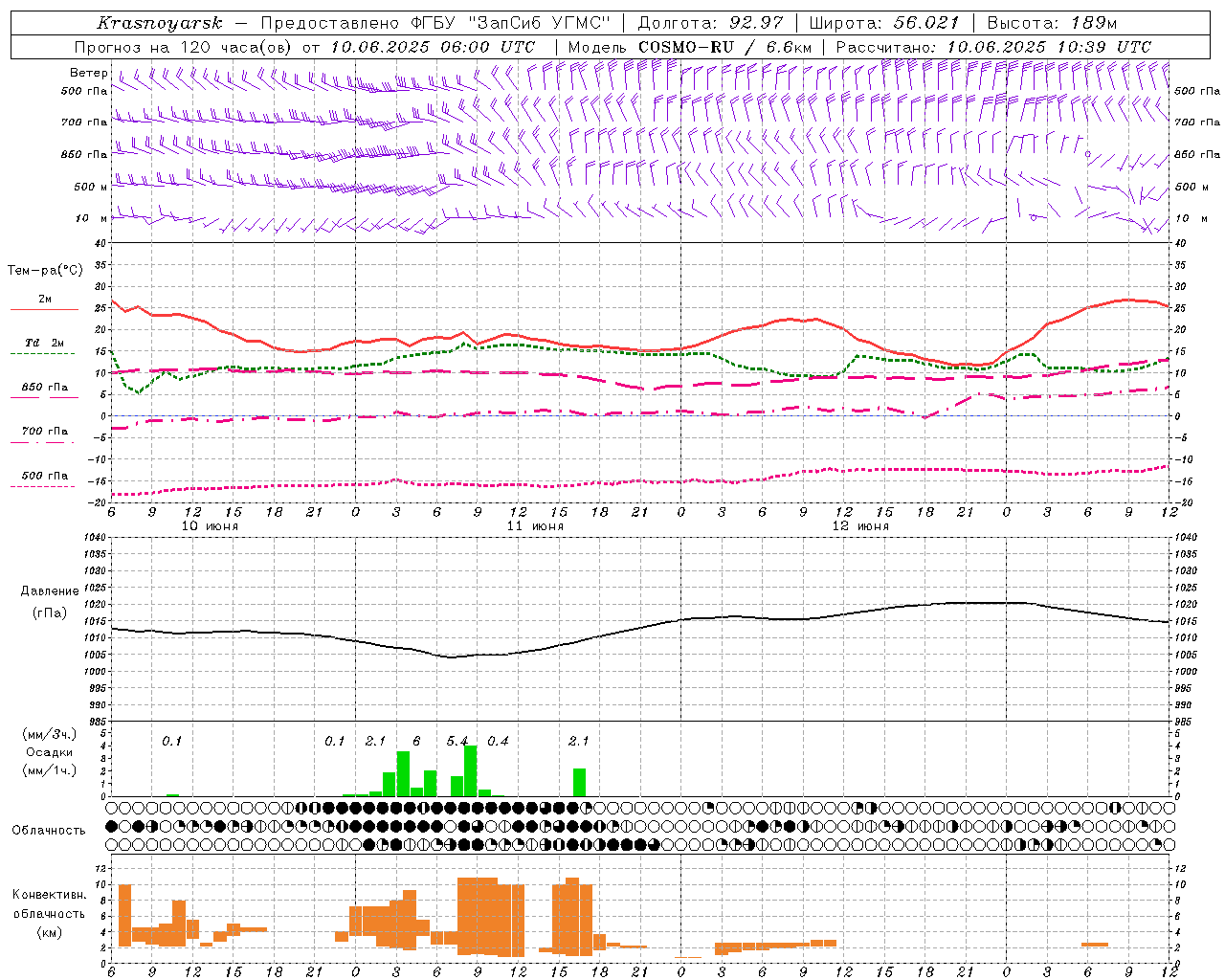The image size is (1225, 980).
Task: Click the Krasnoyarsk station title
Action: [159, 23]
